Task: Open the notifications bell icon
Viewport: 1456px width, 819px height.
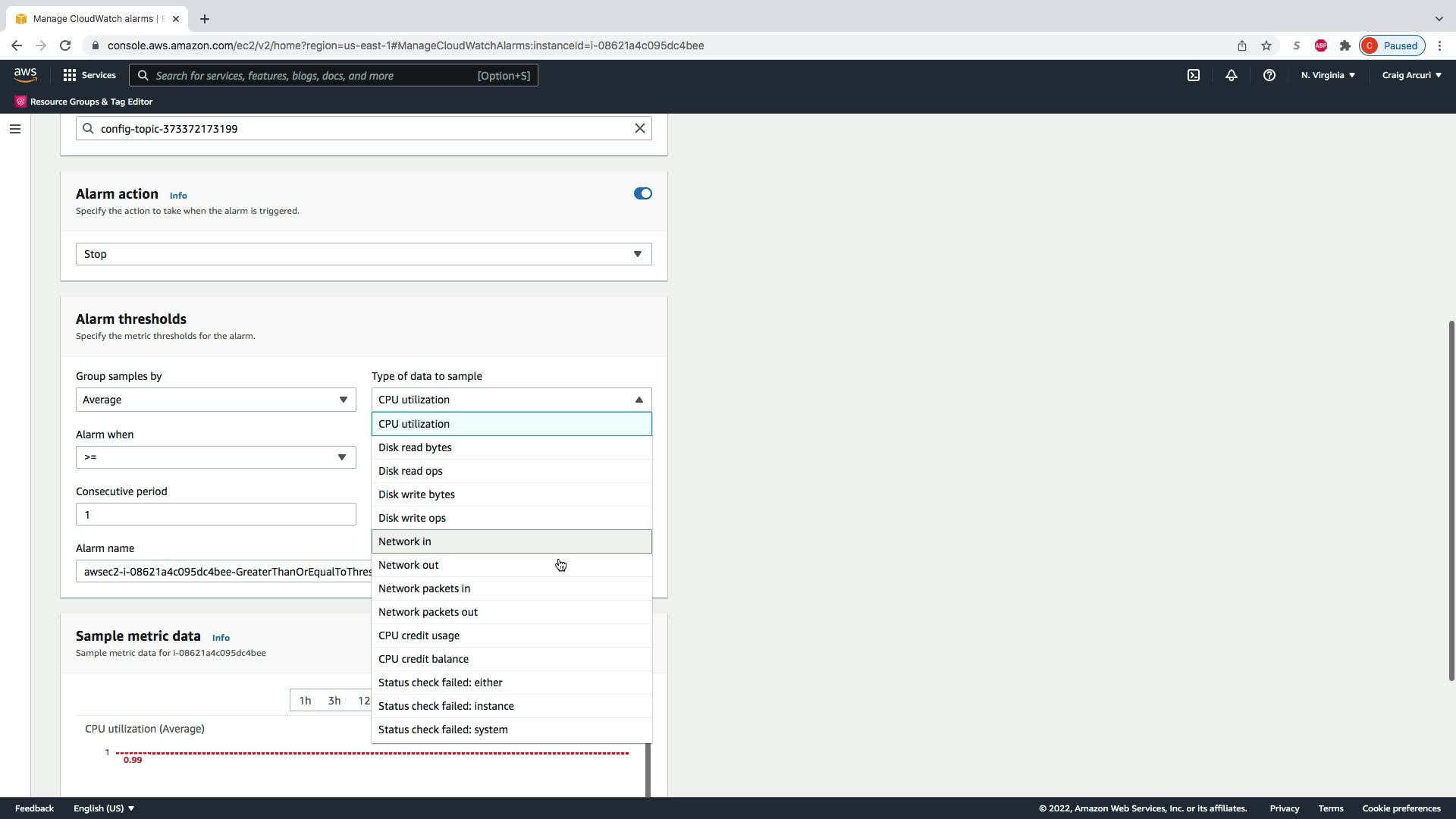Action: 1232,75
